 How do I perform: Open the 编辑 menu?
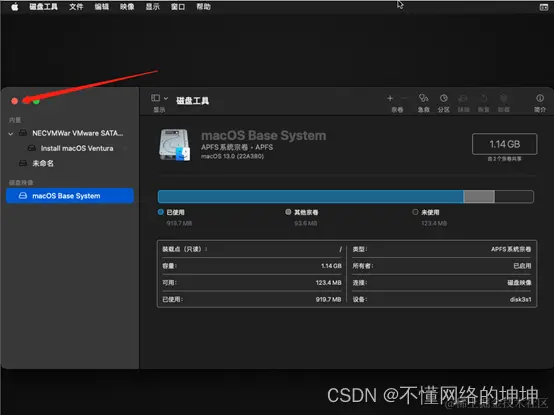pos(101,7)
